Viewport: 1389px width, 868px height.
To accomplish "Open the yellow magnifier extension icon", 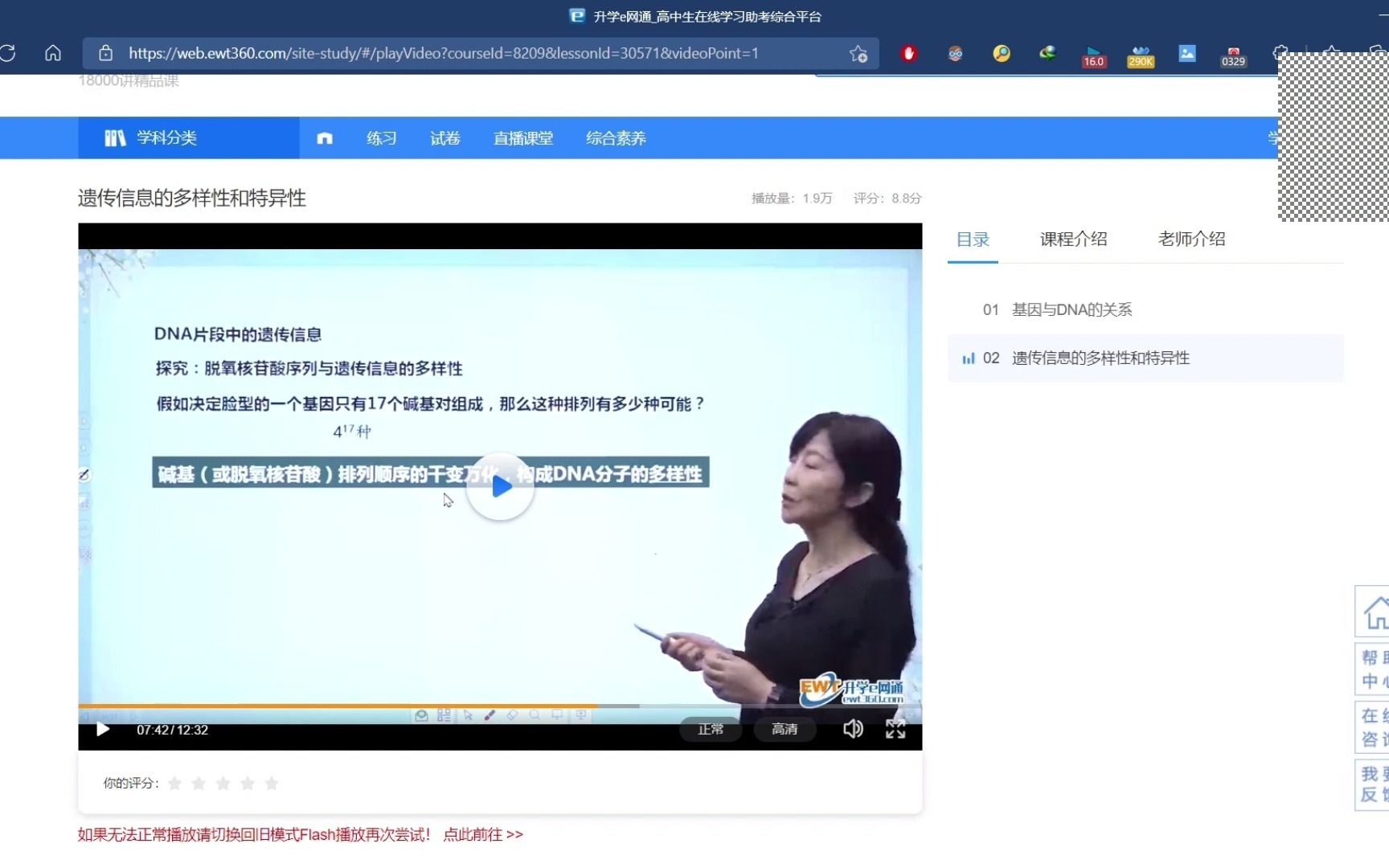I will (x=1002, y=54).
